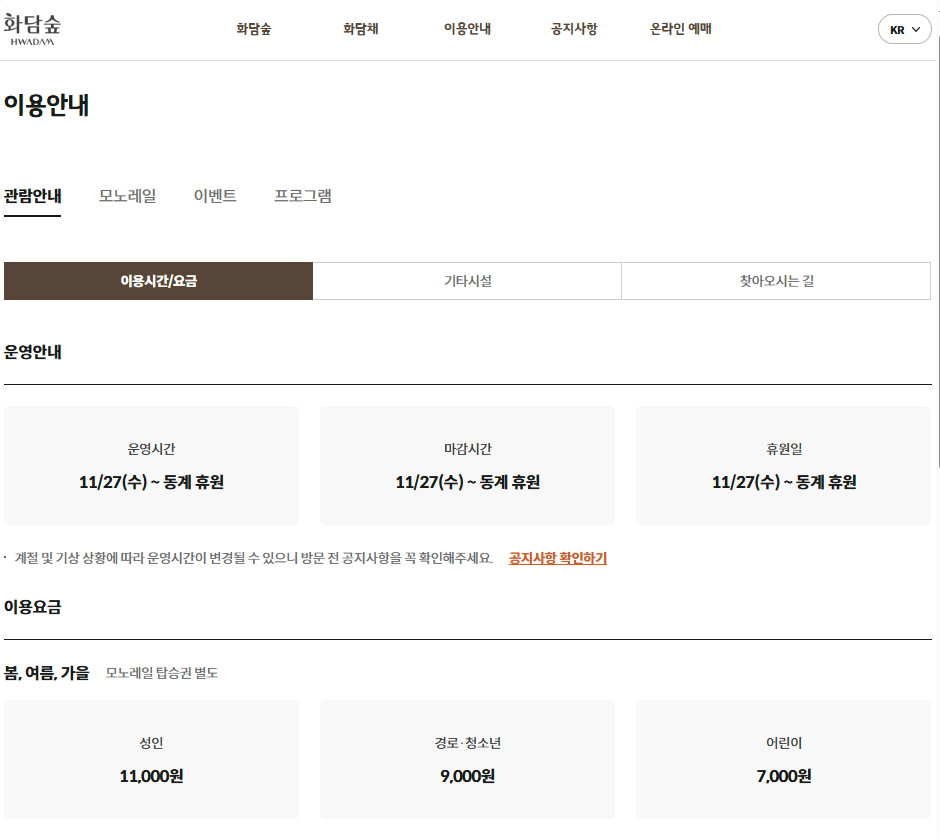Image resolution: width=940 pixels, height=839 pixels.
Task: Click the 모노레일 탑승권 별도 note
Action: pyautogui.click(x=162, y=673)
